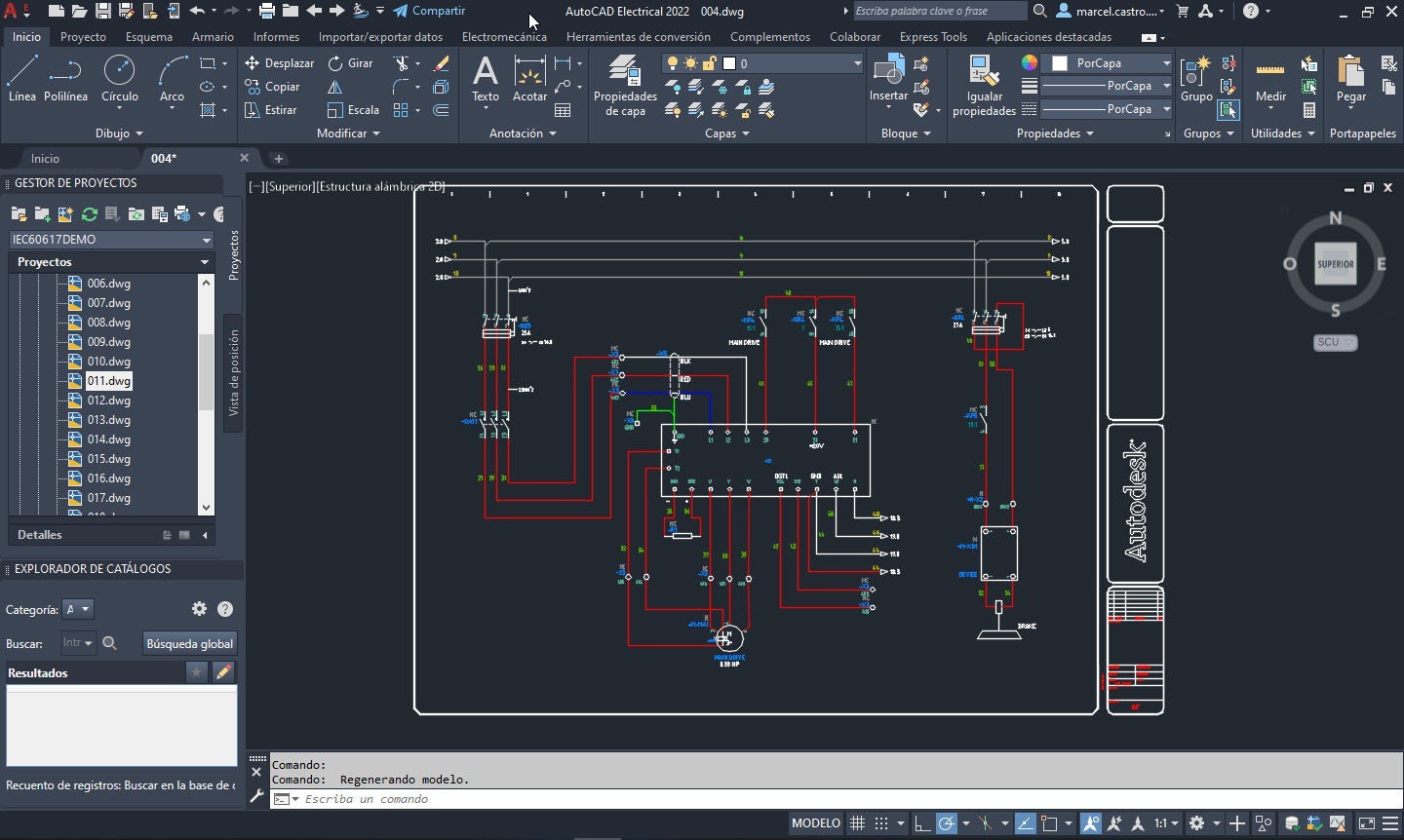Image resolution: width=1404 pixels, height=840 pixels.
Task: Open catalog explorer settings gear
Action: [x=199, y=608]
